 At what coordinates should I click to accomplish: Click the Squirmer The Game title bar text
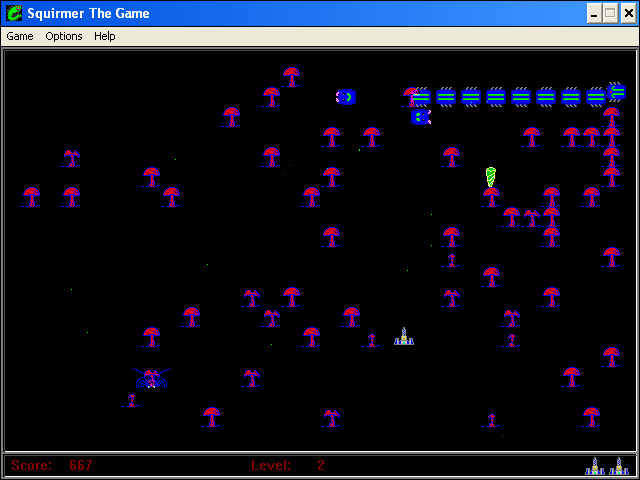tap(88, 13)
